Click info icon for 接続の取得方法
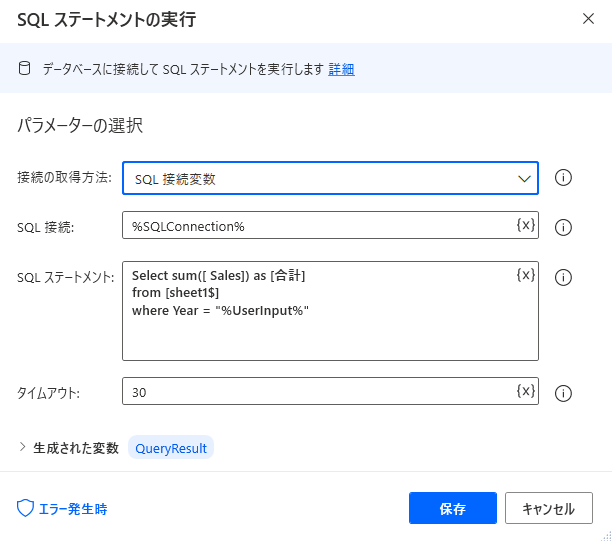 [x=563, y=178]
